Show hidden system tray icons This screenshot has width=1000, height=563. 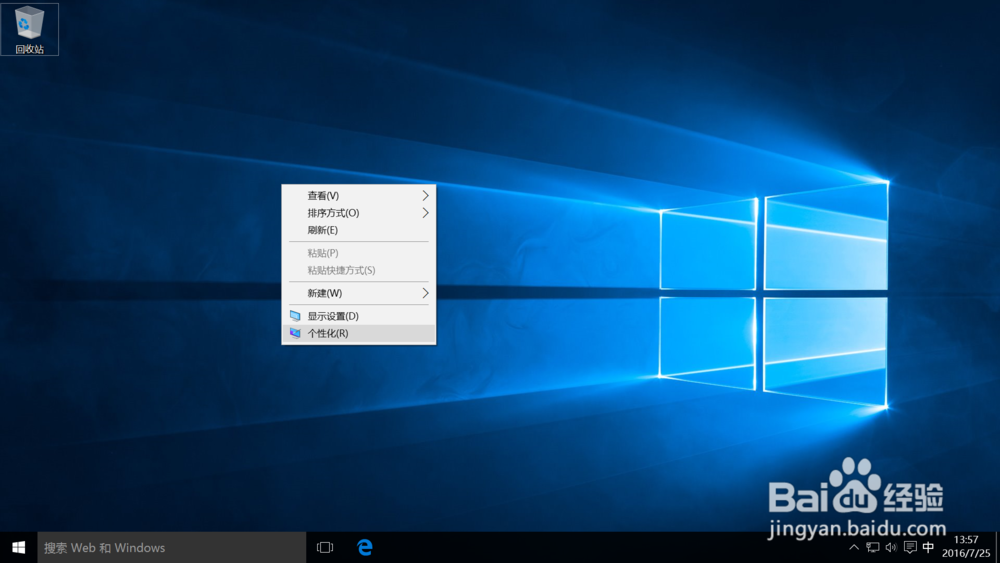point(854,547)
